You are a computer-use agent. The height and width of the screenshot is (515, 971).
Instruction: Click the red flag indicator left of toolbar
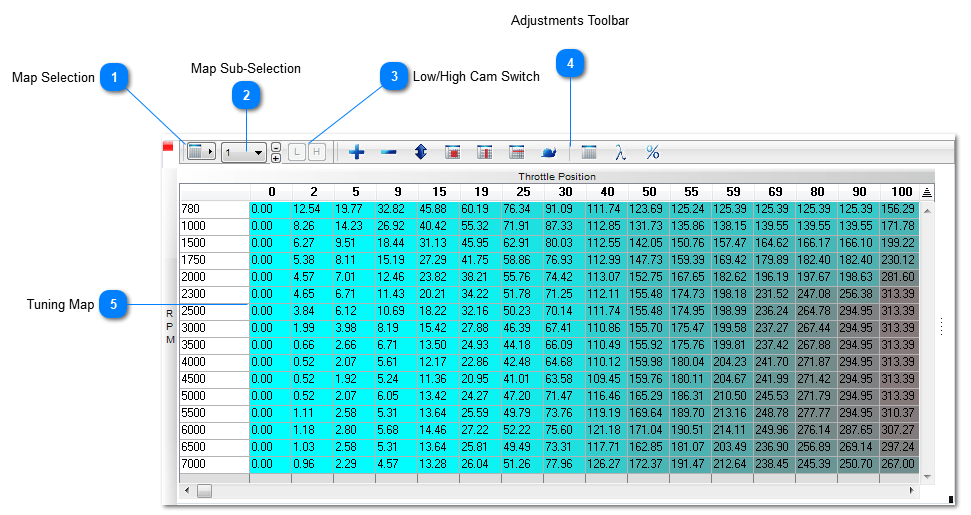(168, 147)
